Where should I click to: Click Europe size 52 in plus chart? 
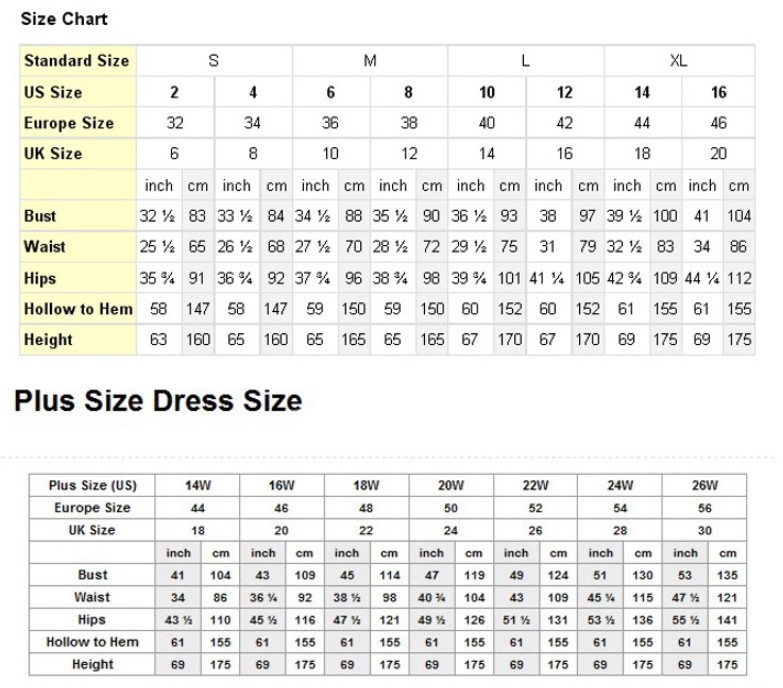[x=535, y=508]
